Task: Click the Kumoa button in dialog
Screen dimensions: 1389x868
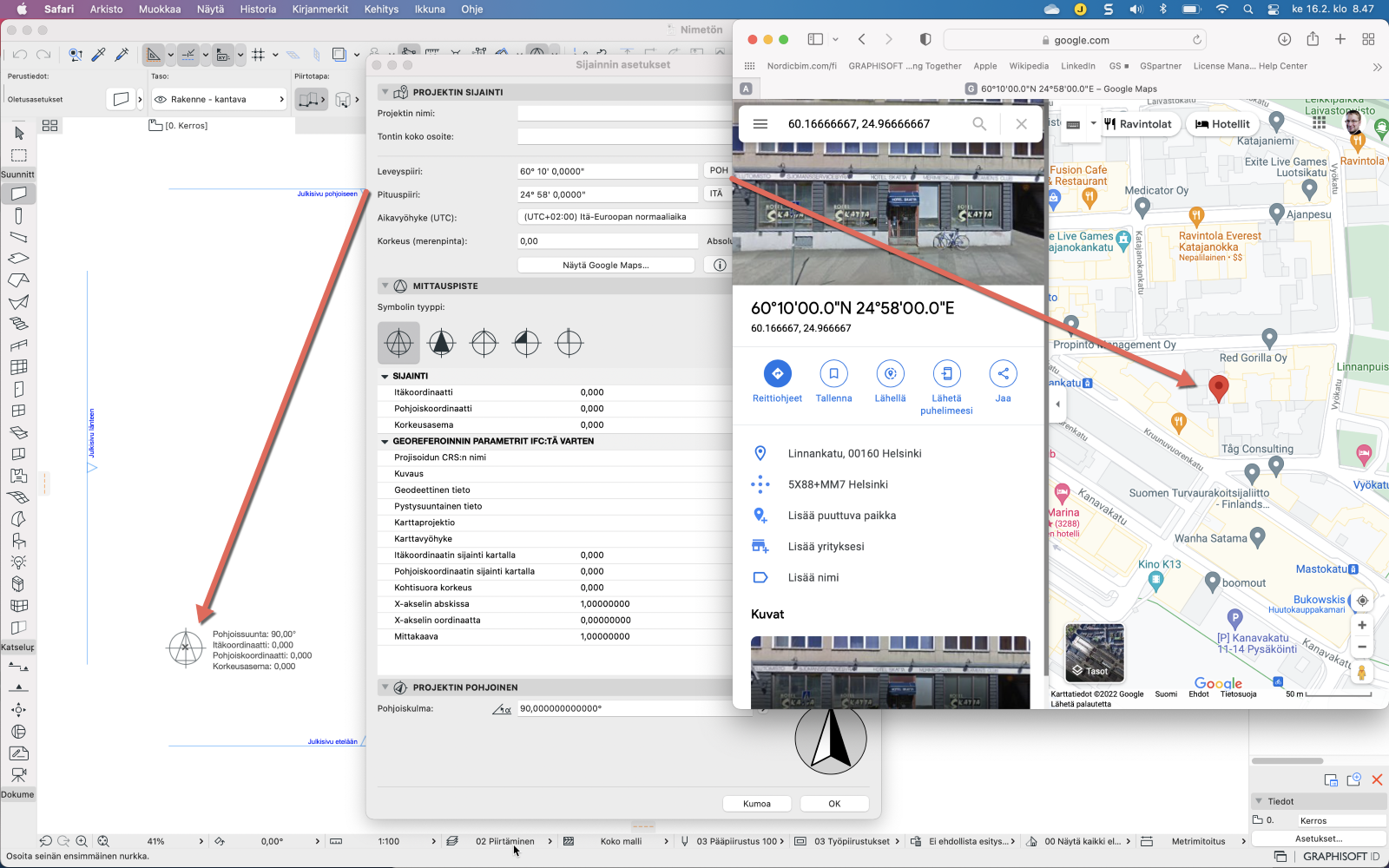Action: (x=757, y=804)
